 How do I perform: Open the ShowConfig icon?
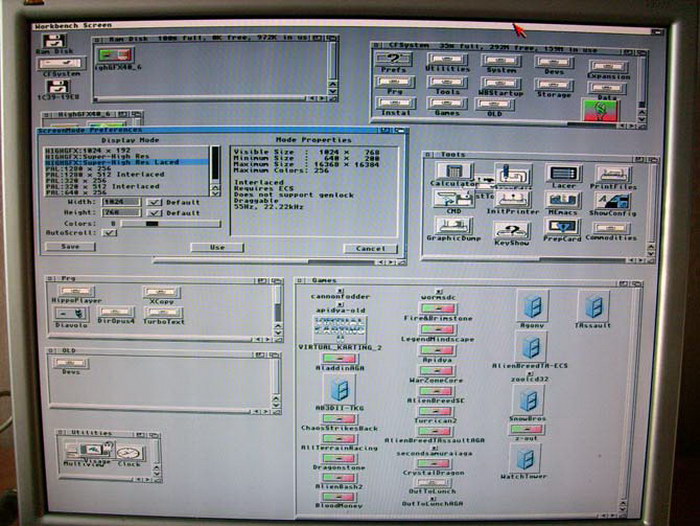(610, 201)
